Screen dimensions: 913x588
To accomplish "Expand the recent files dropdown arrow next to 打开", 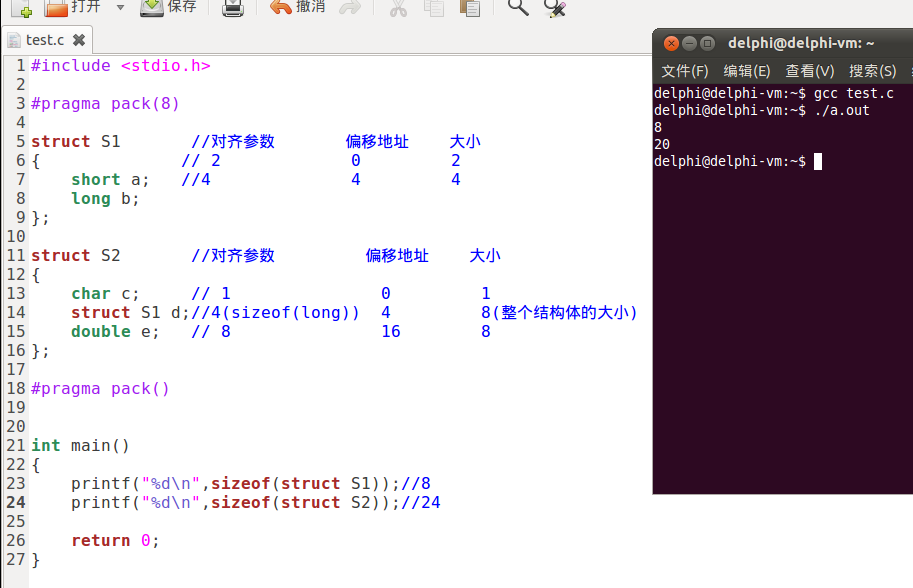I will coord(121,8).
